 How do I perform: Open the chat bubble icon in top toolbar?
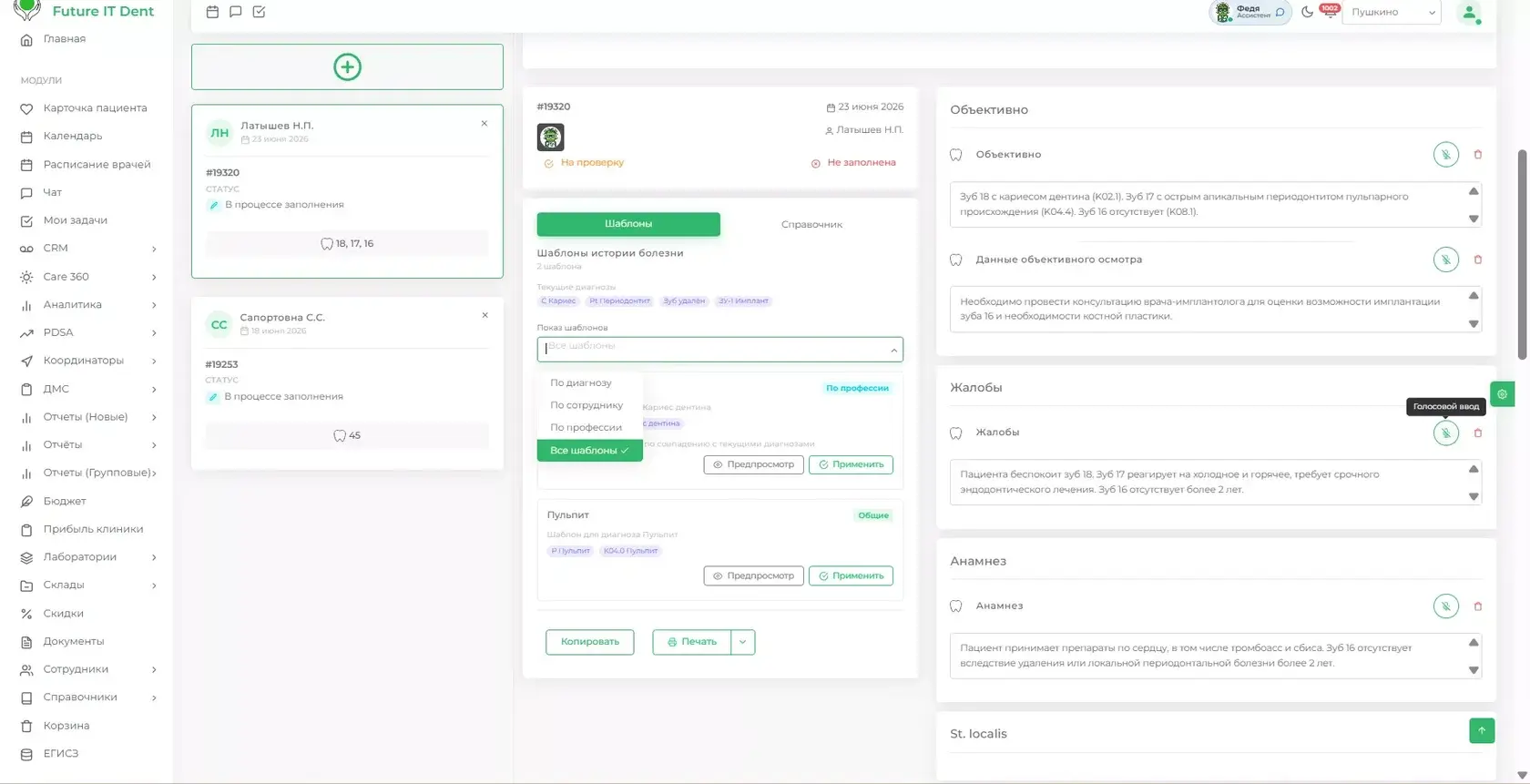pos(236,12)
